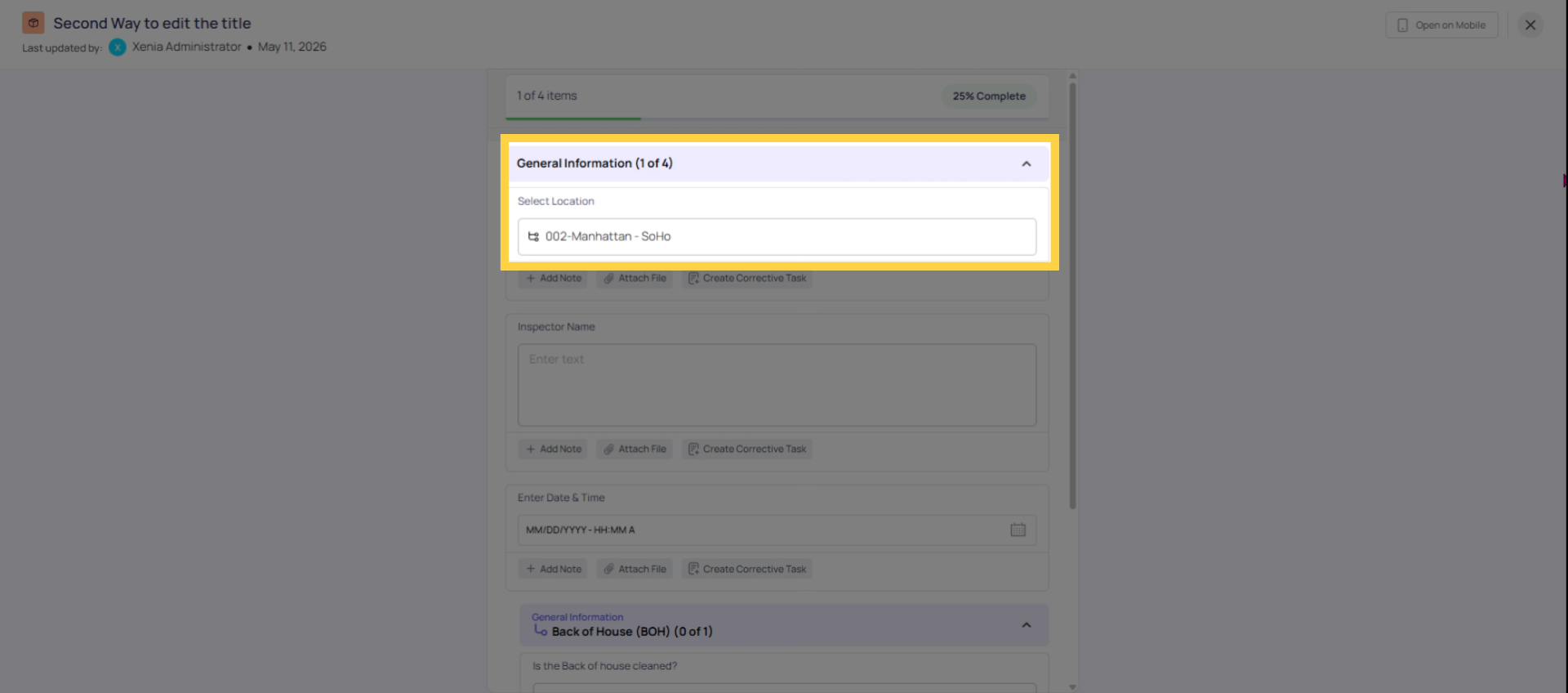The height and width of the screenshot is (693, 1568).
Task: Click the 25% Complete badge
Action: pyautogui.click(x=989, y=96)
